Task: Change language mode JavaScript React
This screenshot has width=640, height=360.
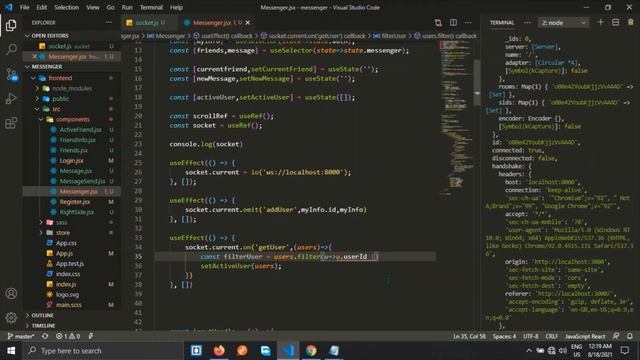Action: [x=585, y=336]
